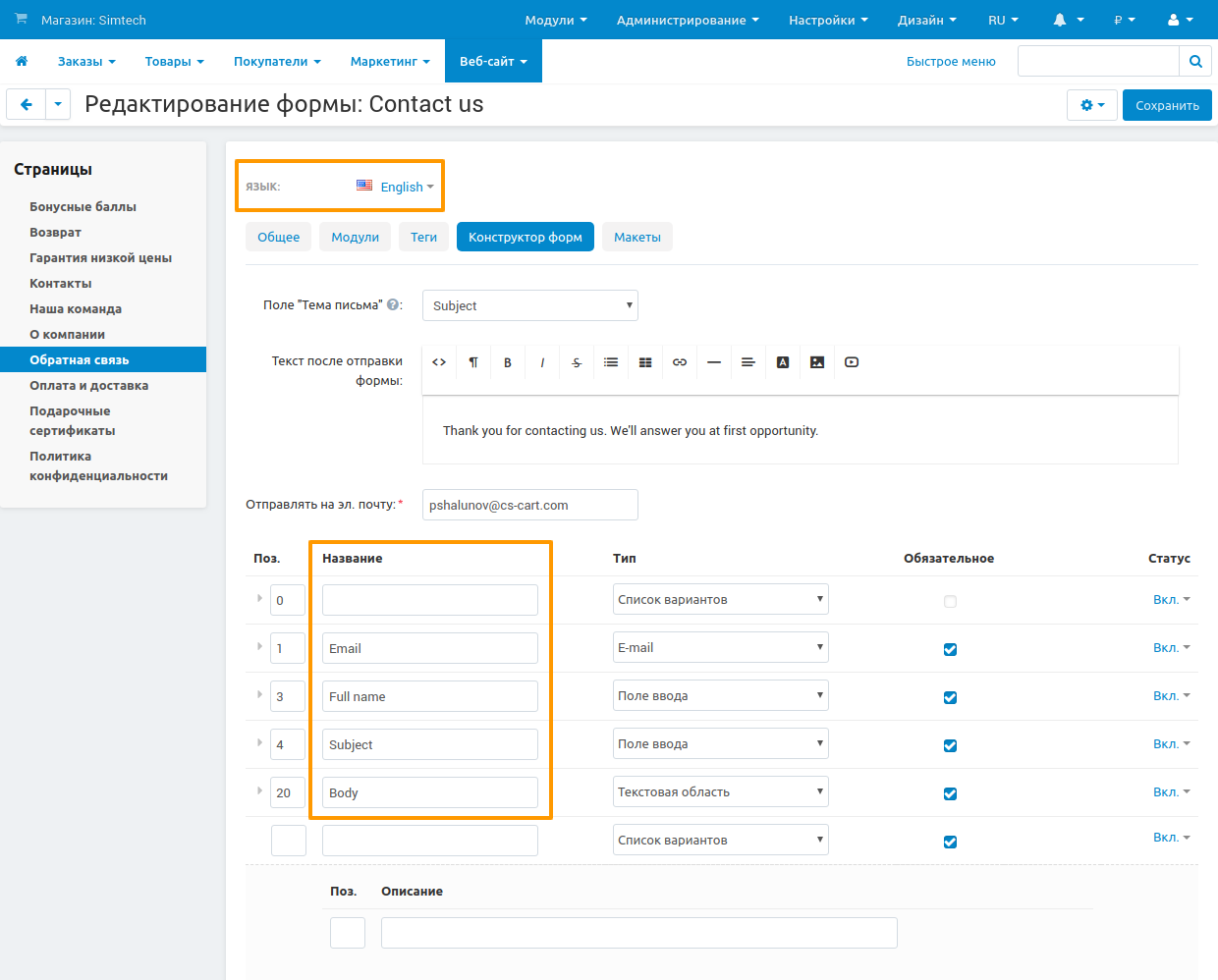Open notifications bell in top bar

(x=1061, y=20)
